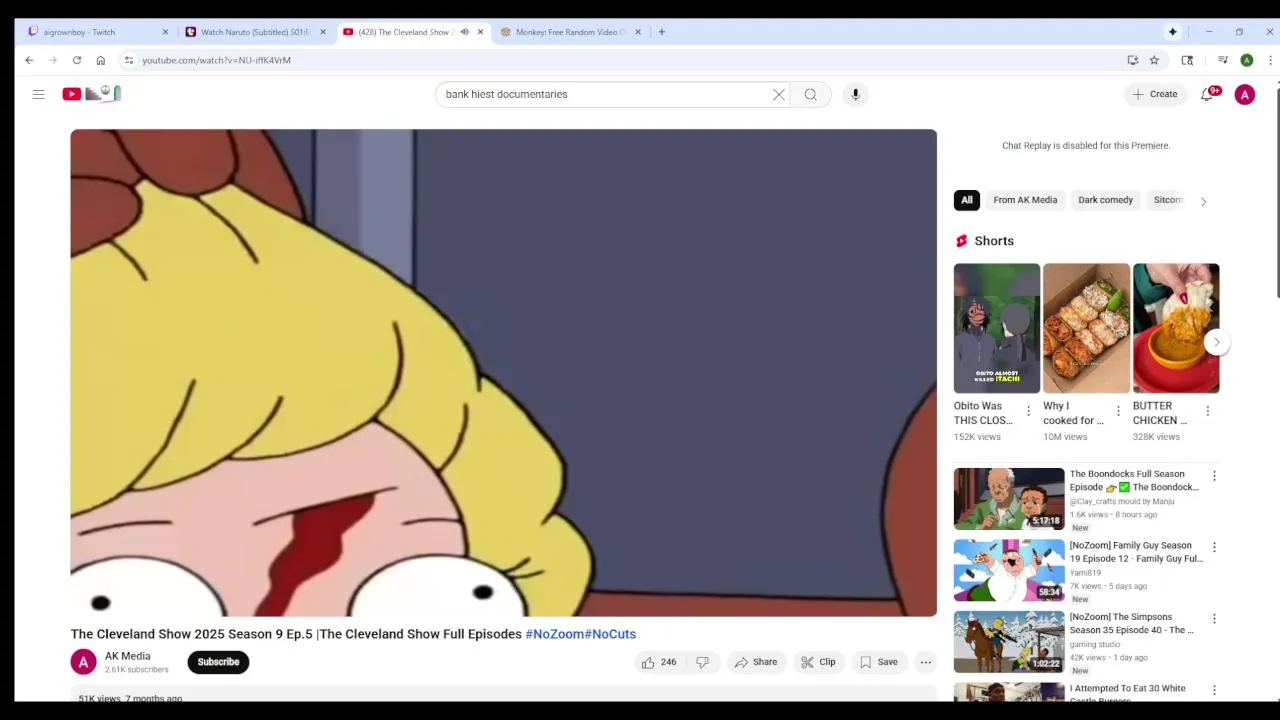The width and height of the screenshot is (1280, 720).
Task: Open options for Obito short
Action: click(x=1028, y=411)
